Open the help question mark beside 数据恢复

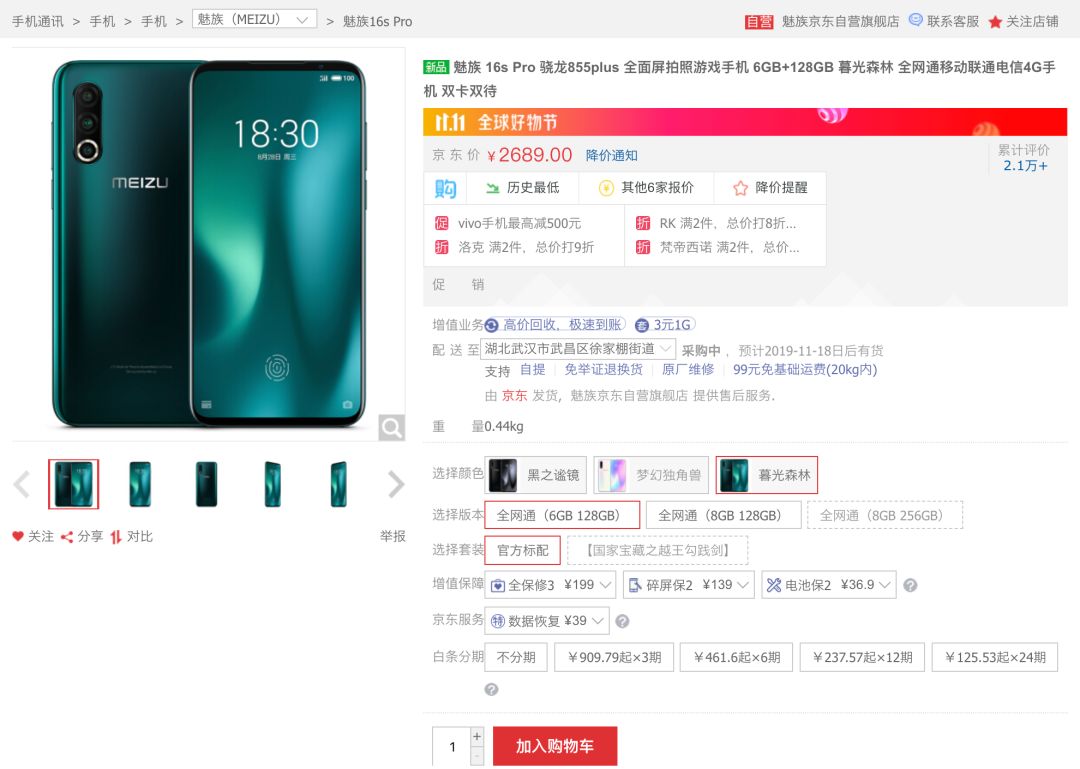622,621
